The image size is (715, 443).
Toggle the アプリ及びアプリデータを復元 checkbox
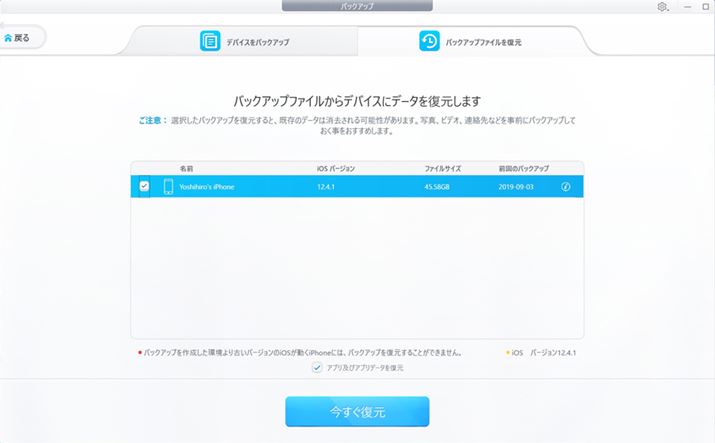317,368
